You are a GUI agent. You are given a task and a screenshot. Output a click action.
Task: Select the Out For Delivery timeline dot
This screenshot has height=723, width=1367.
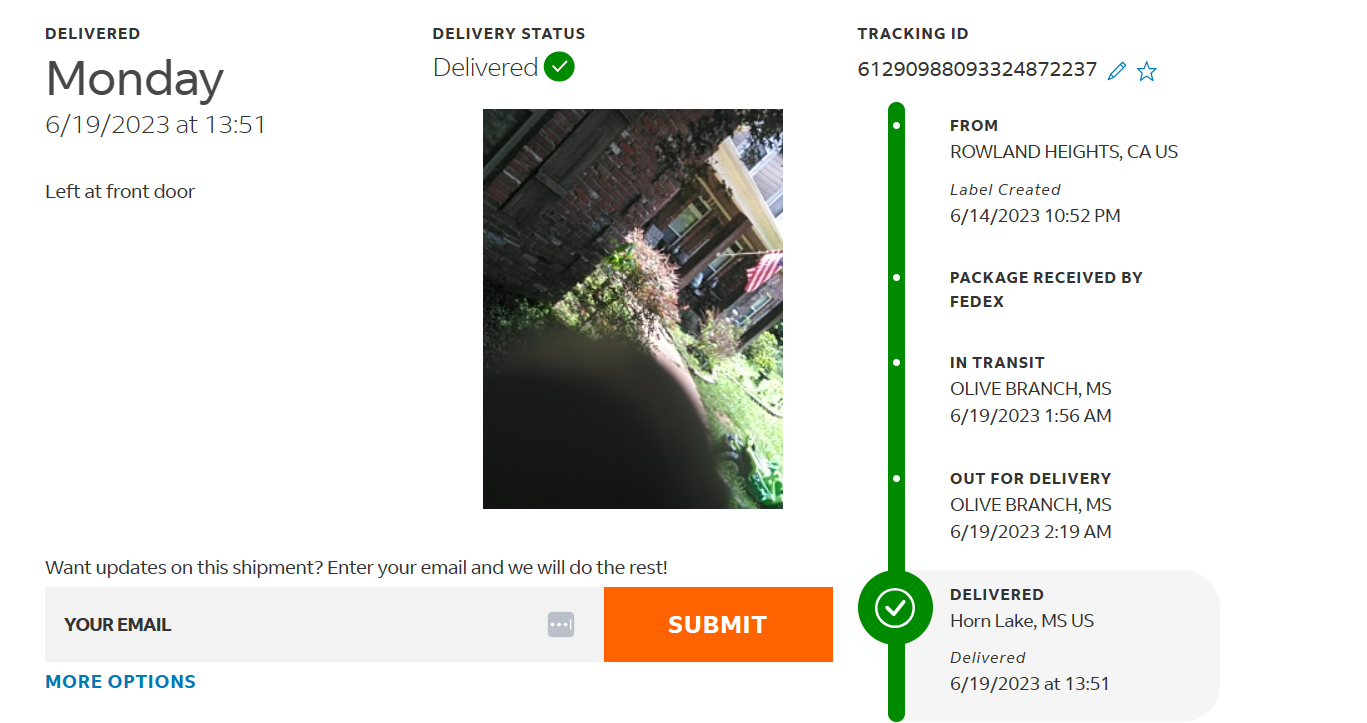(x=896, y=478)
